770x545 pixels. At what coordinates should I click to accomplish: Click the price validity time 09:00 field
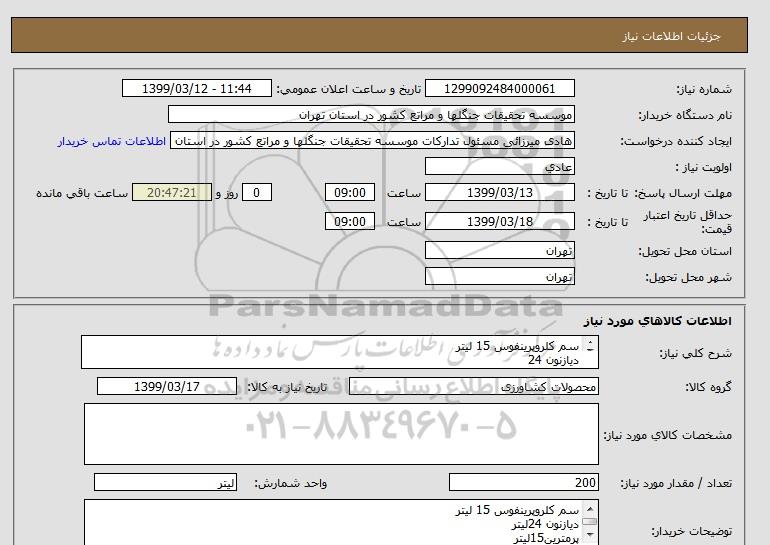tap(350, 221)
